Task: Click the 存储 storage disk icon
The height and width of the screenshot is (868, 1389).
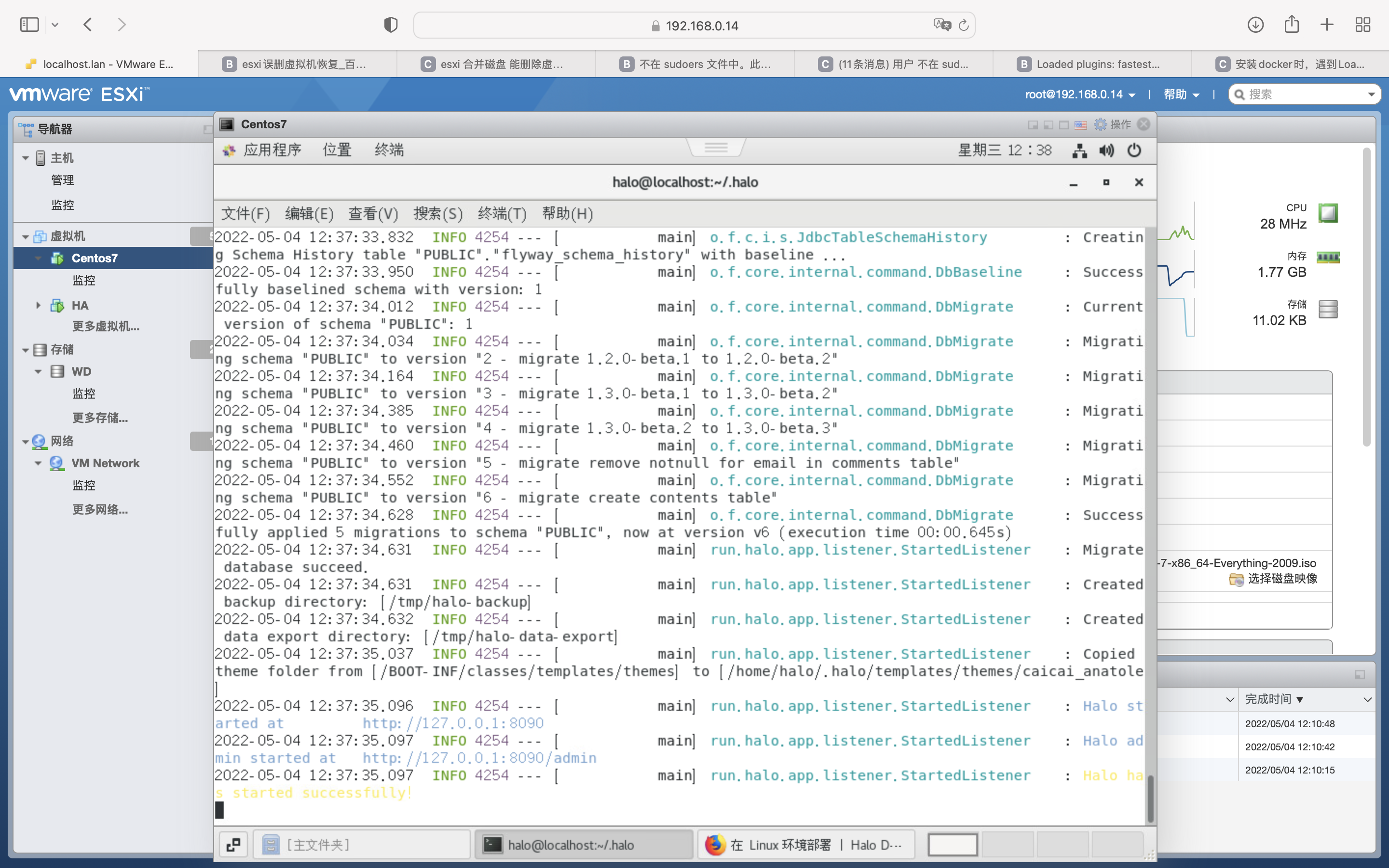Action: click(x=1328, y=310)
